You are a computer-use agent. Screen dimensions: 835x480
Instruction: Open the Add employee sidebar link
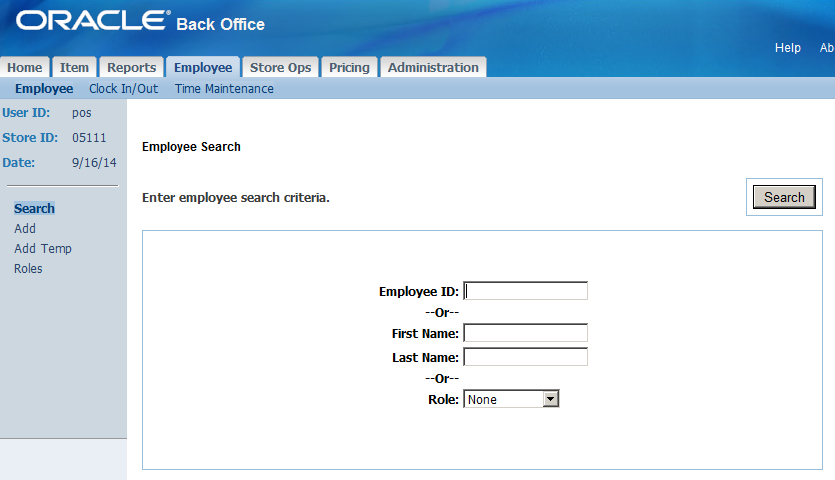(x=25, y=229)
